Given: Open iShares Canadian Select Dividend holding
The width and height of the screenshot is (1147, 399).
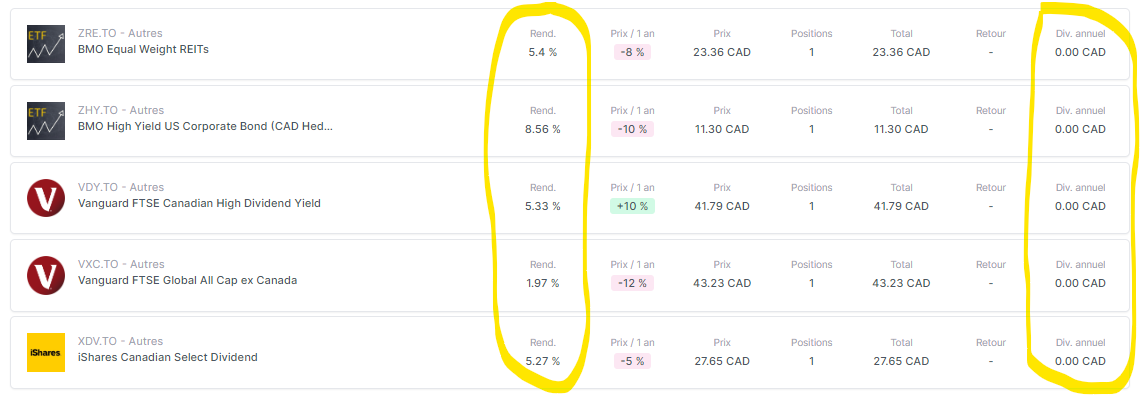Looking at the screenshot, I should pyautogui.click(x=168, y=357).
